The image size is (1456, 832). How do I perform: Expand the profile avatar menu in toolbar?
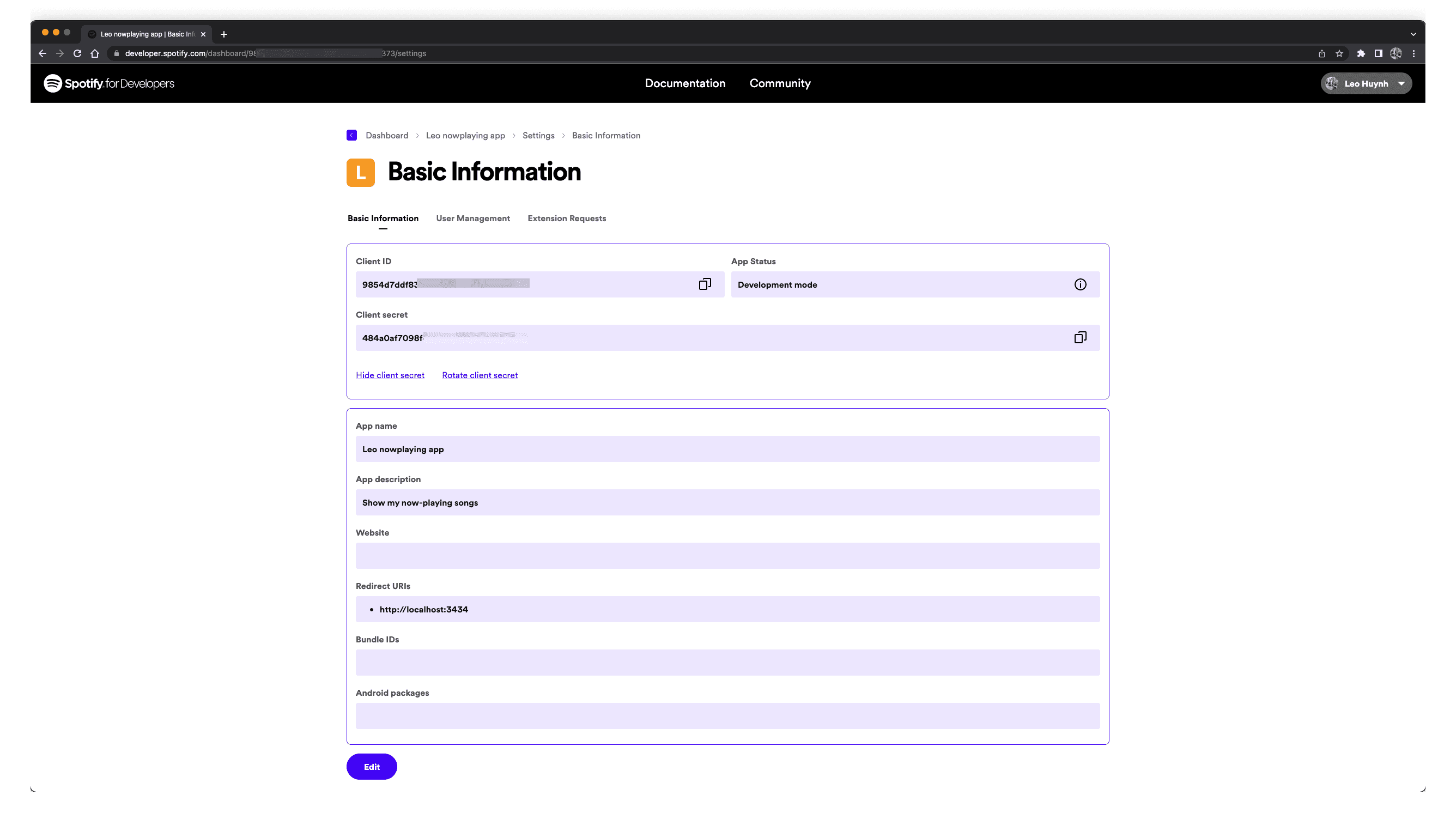[x=1396, y=53]
